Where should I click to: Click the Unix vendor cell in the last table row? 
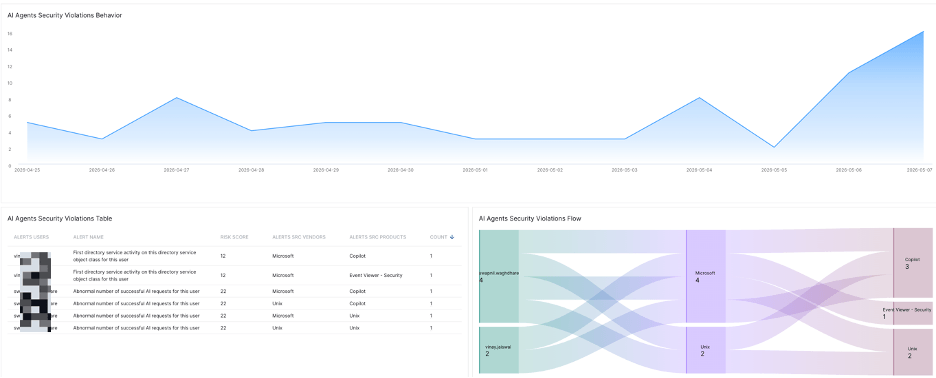point(277,328)
